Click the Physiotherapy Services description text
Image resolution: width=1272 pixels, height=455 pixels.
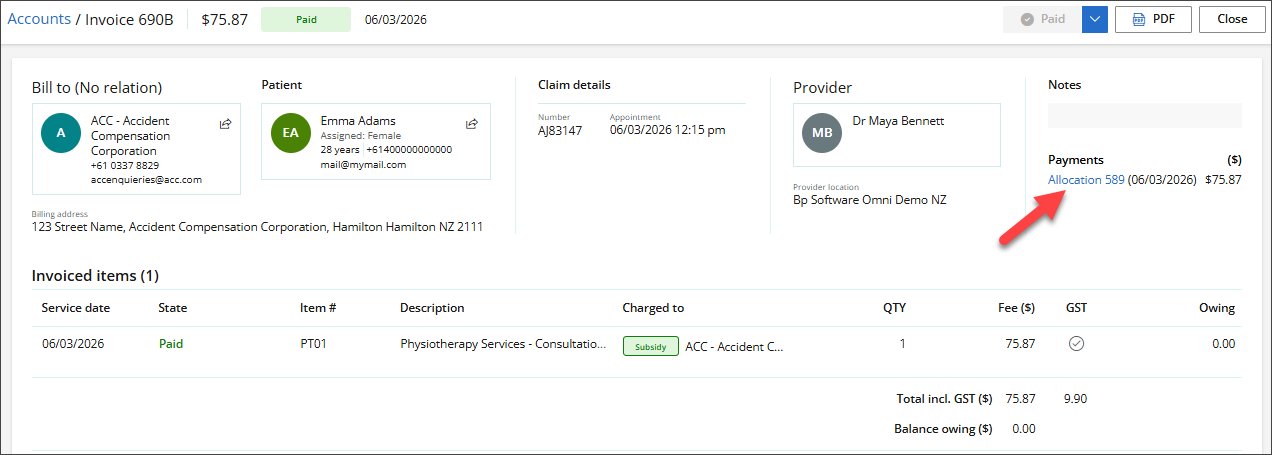pos(503,344)
